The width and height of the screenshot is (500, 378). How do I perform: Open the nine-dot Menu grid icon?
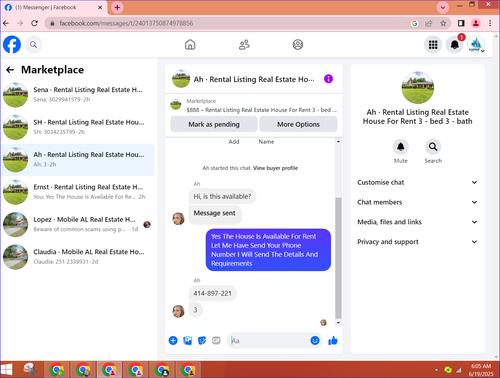(x=433, y=45)
